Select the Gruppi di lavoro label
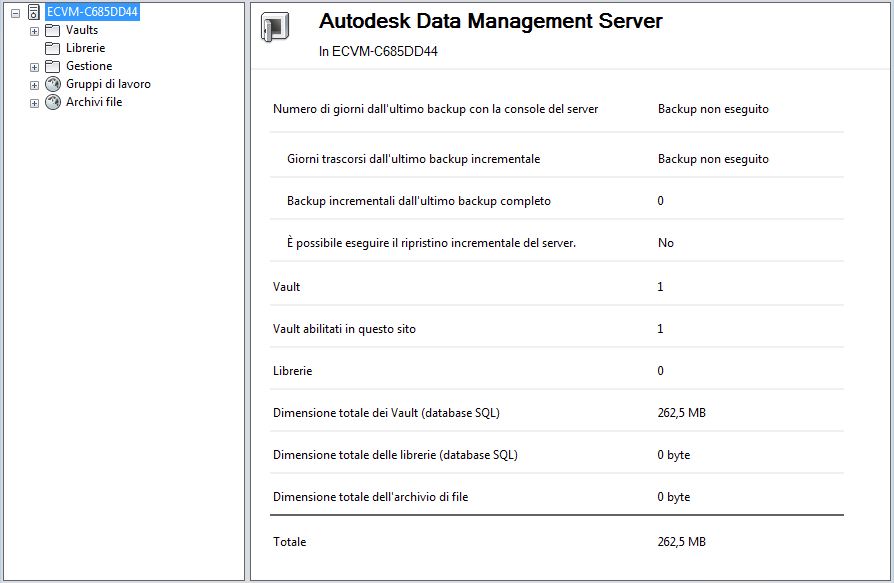 point(108,84)
